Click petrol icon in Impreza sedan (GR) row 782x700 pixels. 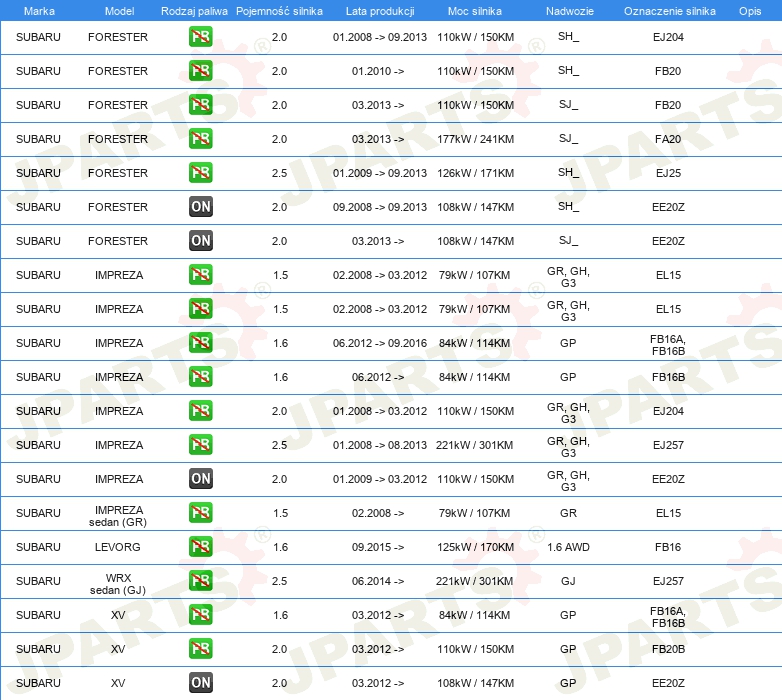click(200, 513)
